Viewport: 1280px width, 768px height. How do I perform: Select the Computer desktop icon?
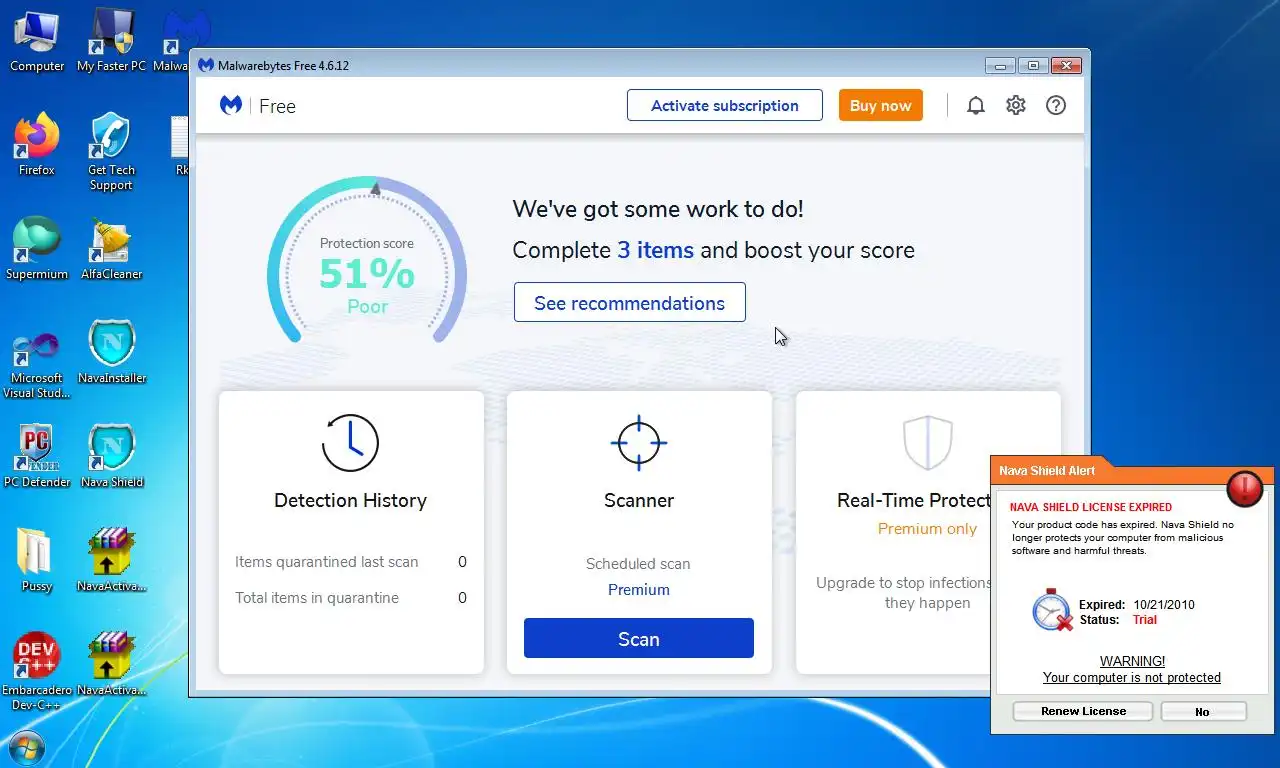pos(37,41)
